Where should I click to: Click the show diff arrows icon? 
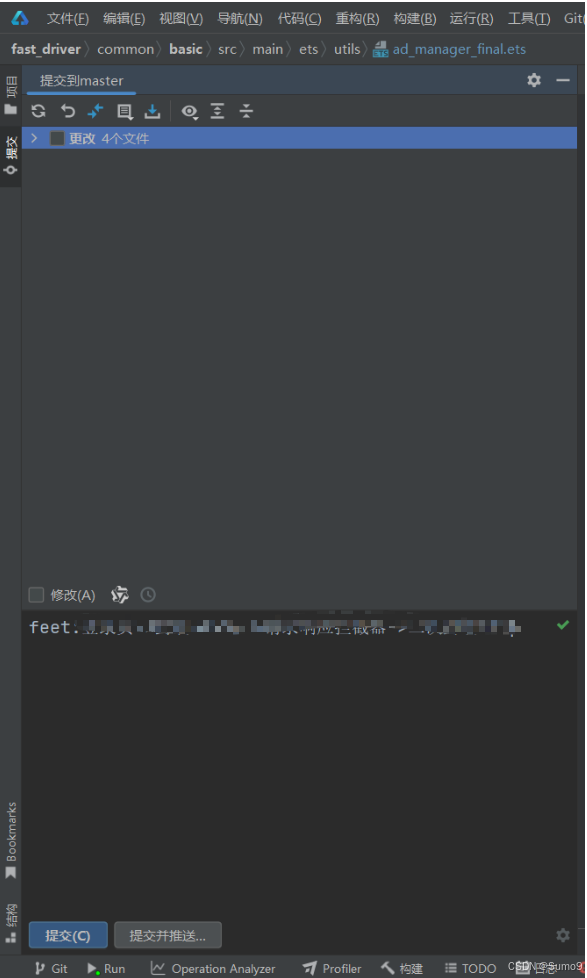[x=95, y=111]
